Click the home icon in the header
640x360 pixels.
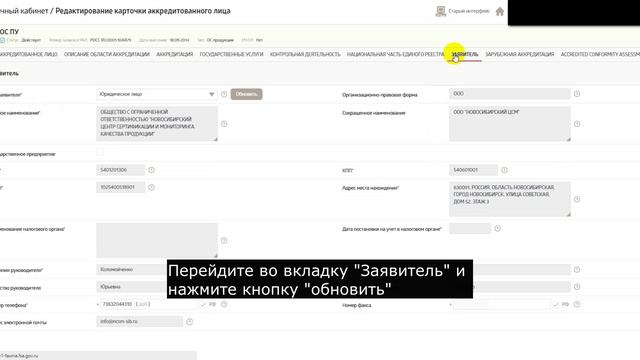[x=500, y=11]
